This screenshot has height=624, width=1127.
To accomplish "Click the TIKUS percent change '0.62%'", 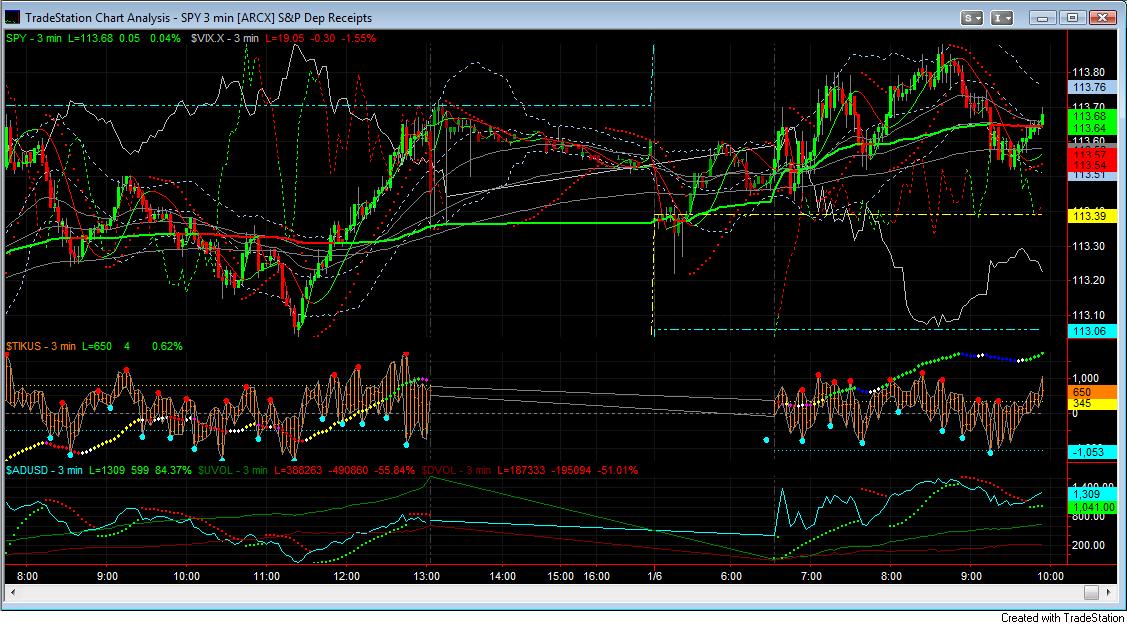I will pos(167,346).
